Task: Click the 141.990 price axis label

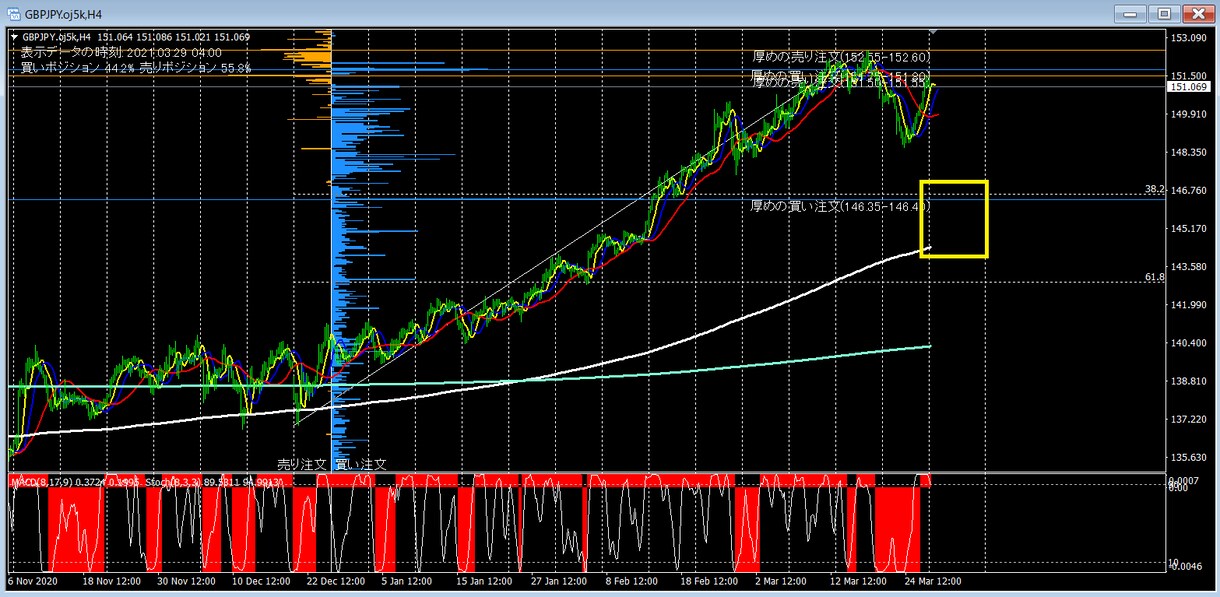Action: (1187, 305)
